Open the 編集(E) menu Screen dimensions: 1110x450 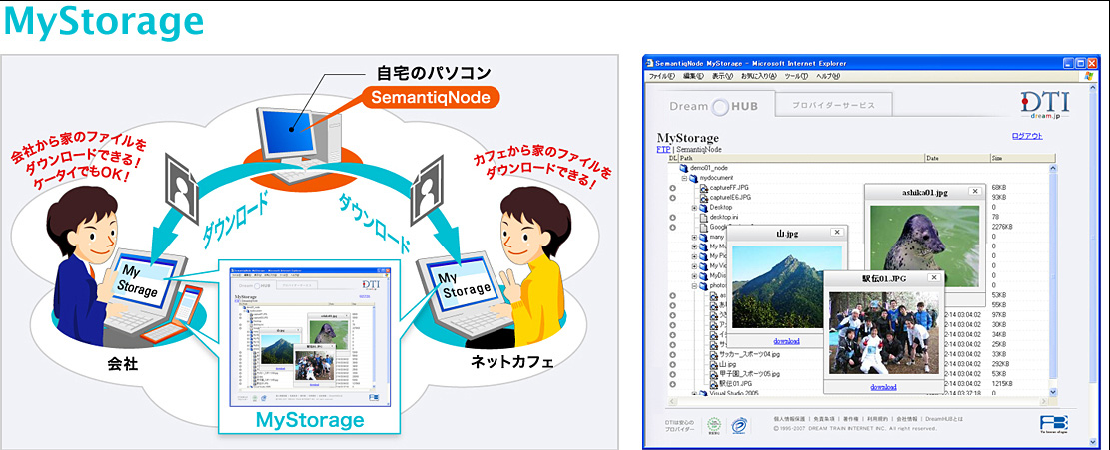tap(694, 76)
